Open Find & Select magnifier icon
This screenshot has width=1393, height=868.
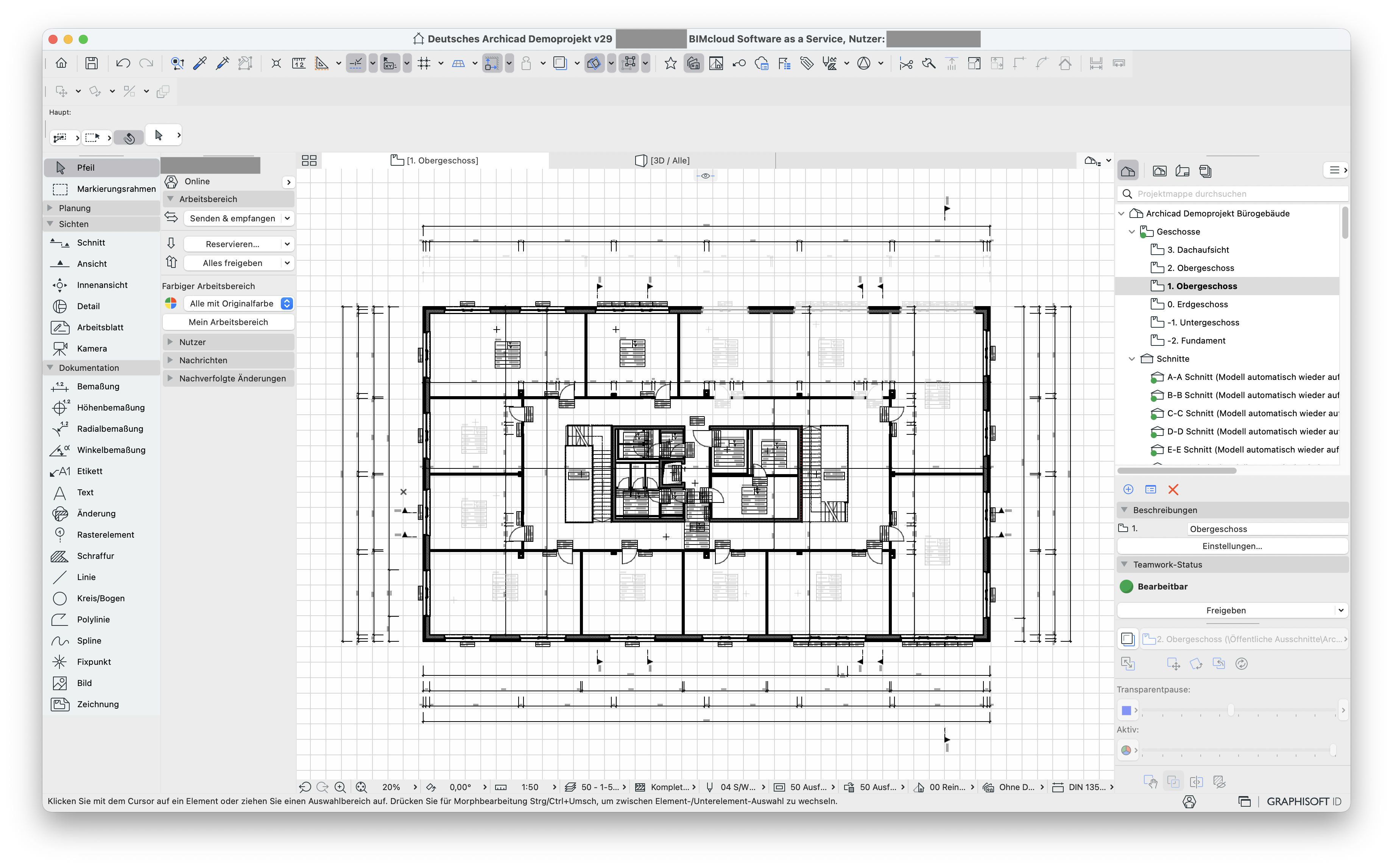point(178,63)
